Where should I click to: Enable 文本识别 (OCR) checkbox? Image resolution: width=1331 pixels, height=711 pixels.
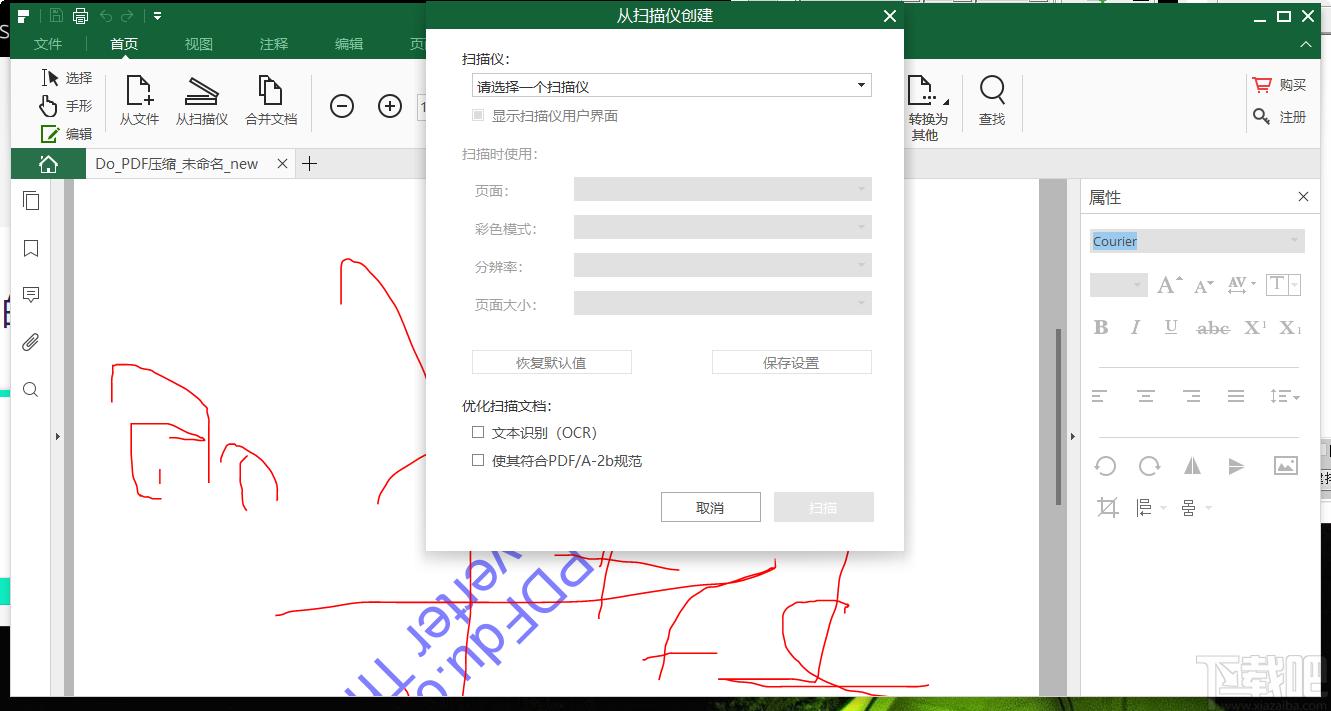[x=478, y=433]
